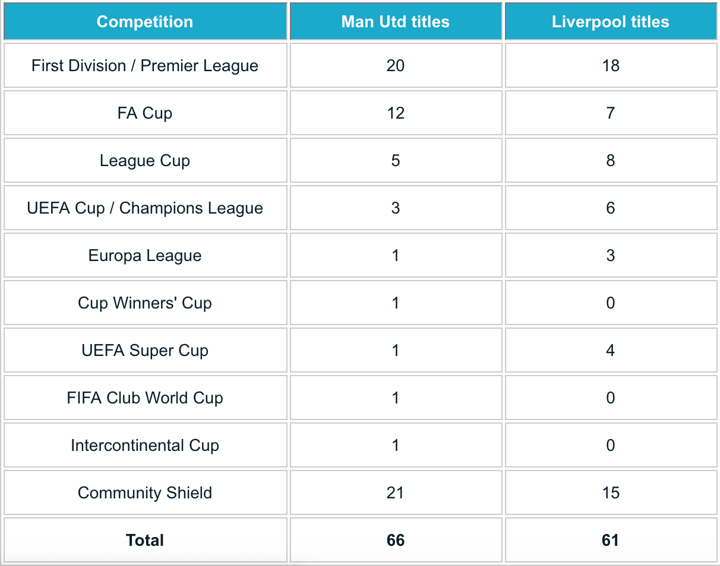This screenshot has height=566, width=720.
Task: Select the UEFA Cup / Champions League cell
Action: (x=145, y=208)
